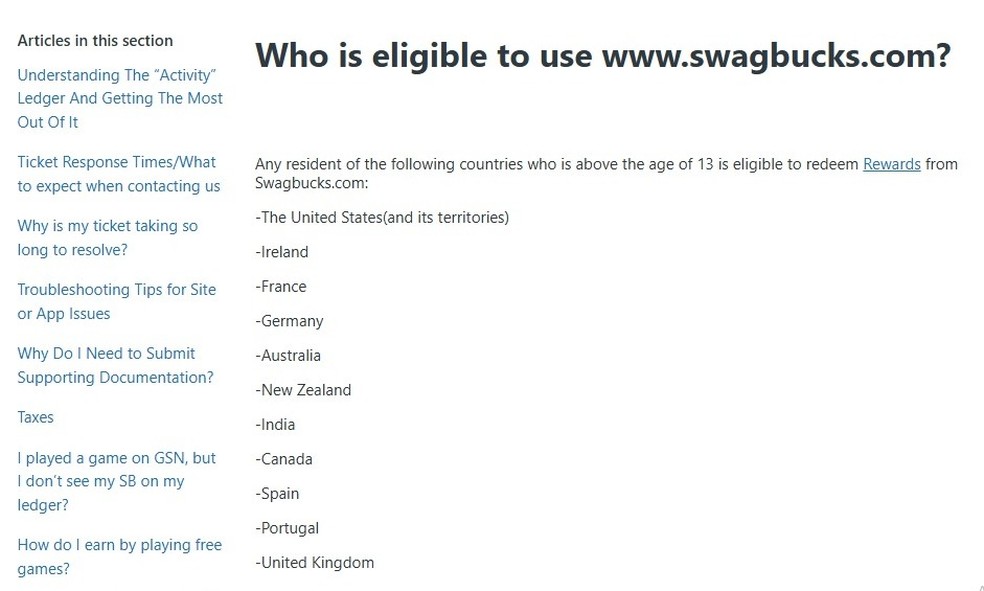
Task: Click the "Articles in this section" heading
Action: pos(95,41)
